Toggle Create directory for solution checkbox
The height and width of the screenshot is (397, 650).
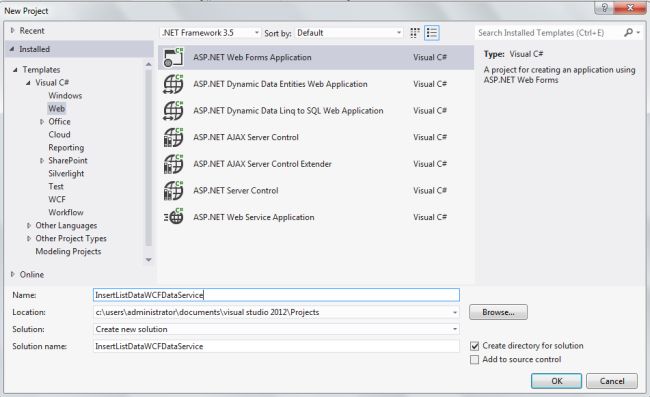475,346
